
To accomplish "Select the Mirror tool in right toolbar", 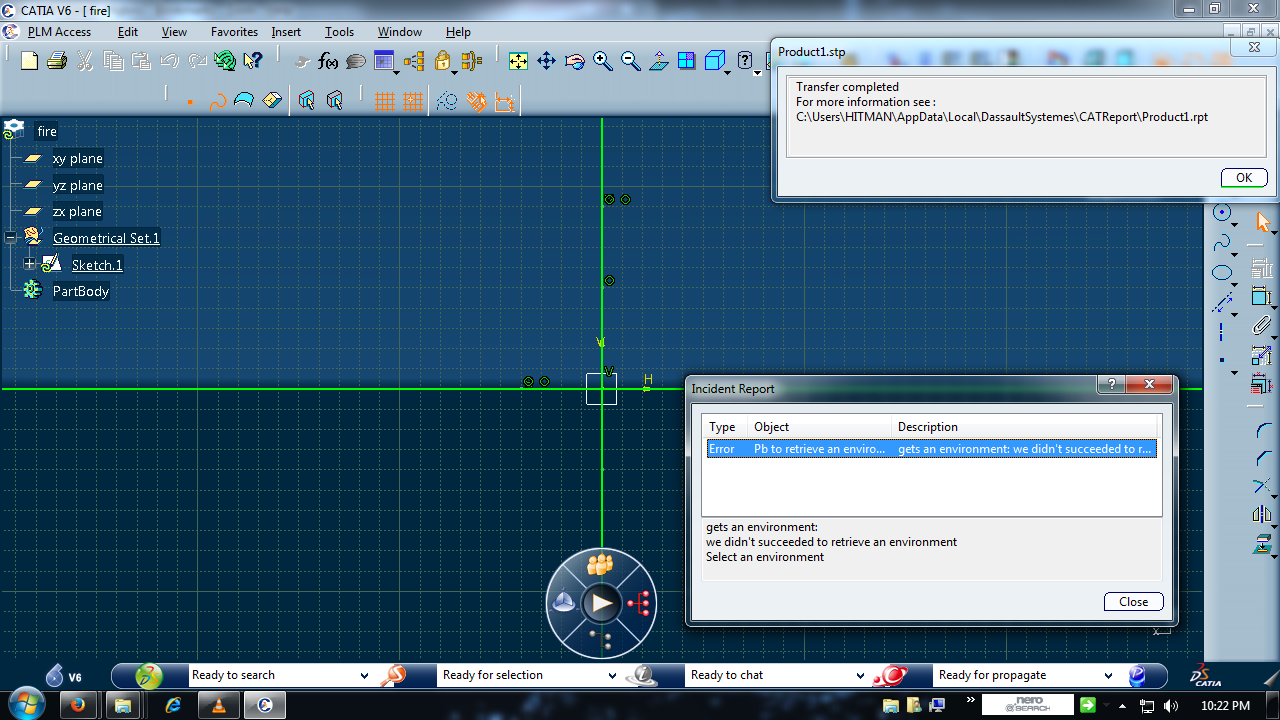I will point(1263,515).
